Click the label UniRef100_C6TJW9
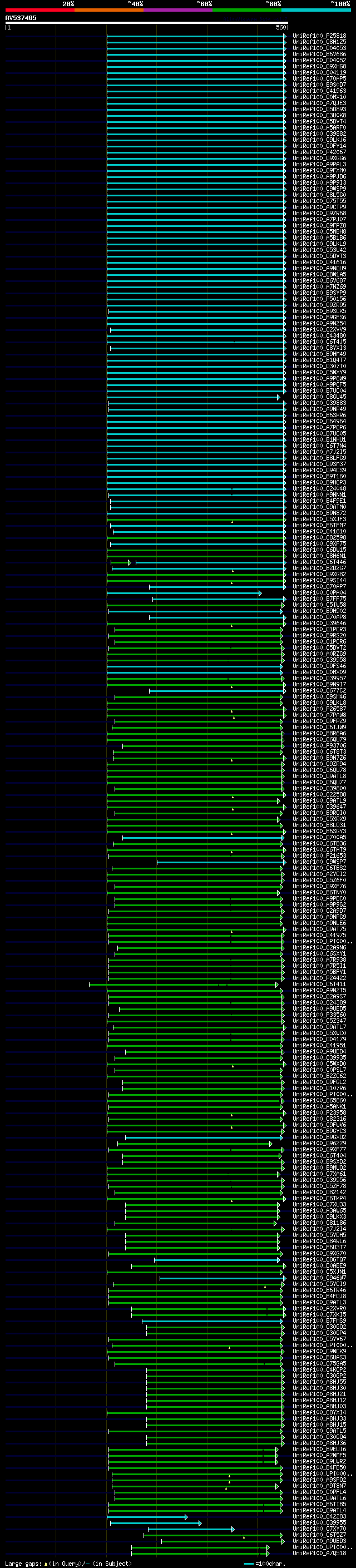Screen dimensions: 356x1568 coord(319,728)
